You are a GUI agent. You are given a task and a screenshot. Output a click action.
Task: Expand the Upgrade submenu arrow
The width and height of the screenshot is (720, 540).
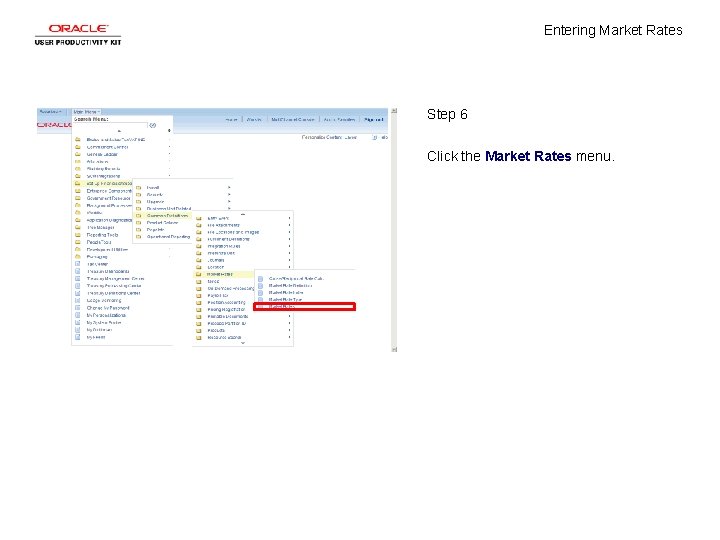coord(229,202)
